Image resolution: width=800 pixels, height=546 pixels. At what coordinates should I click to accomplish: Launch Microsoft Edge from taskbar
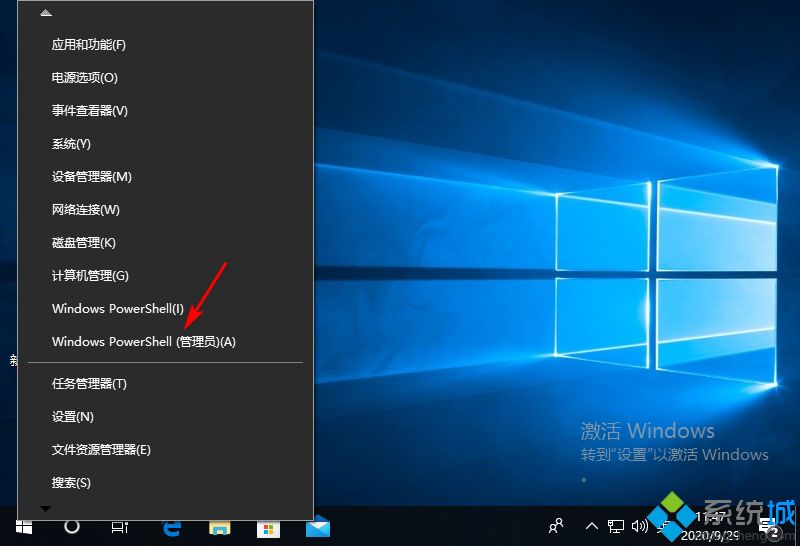pyautogui.click(x=171, y=528)
